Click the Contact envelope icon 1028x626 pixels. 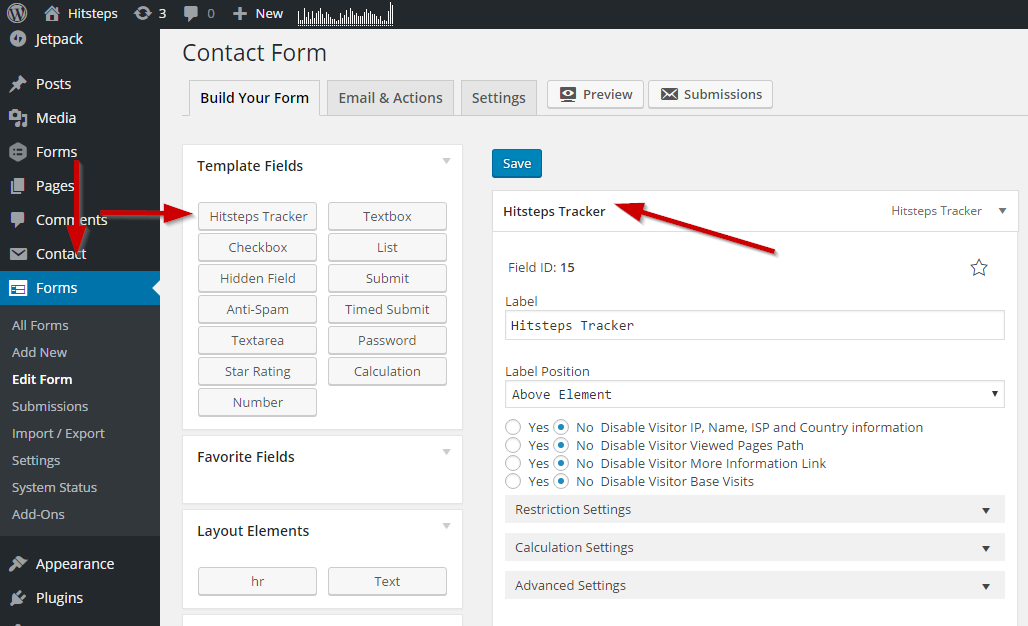[x=18, y=254]
